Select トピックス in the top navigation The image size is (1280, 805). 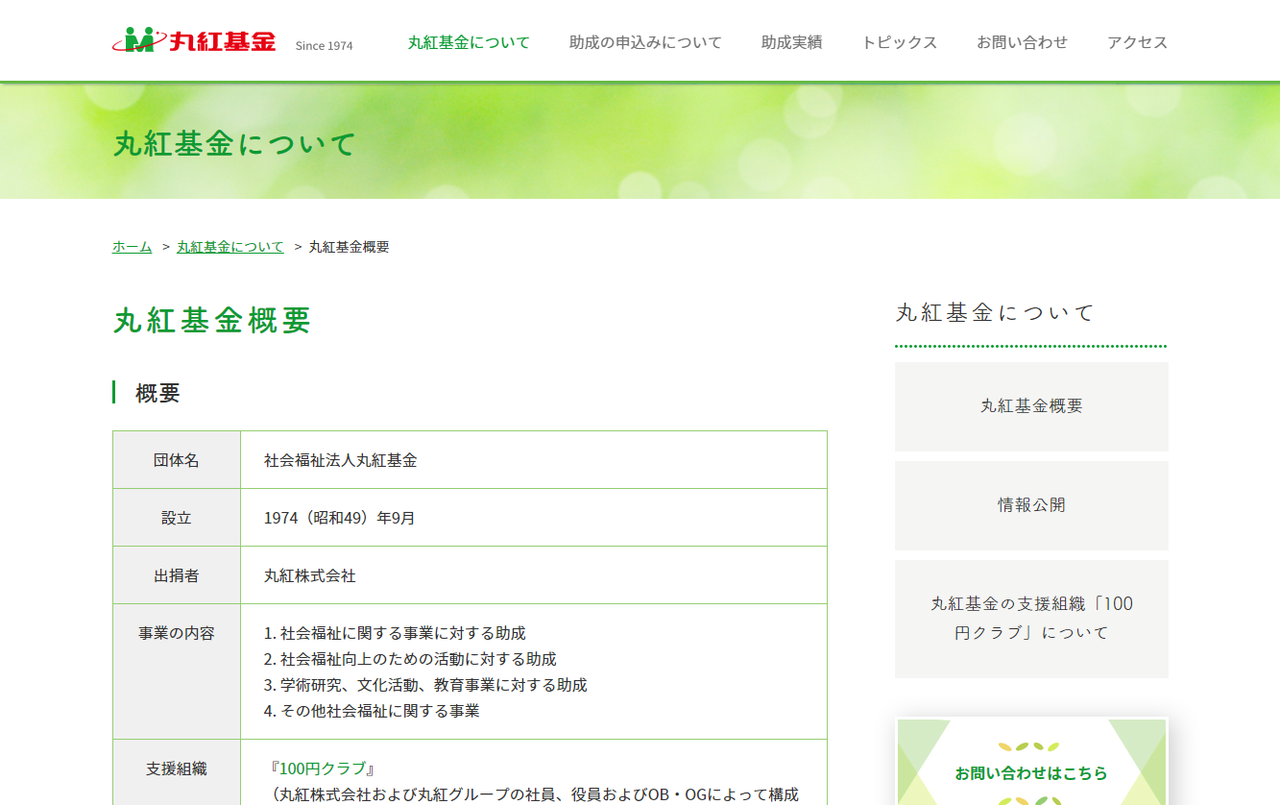point(899,42)
